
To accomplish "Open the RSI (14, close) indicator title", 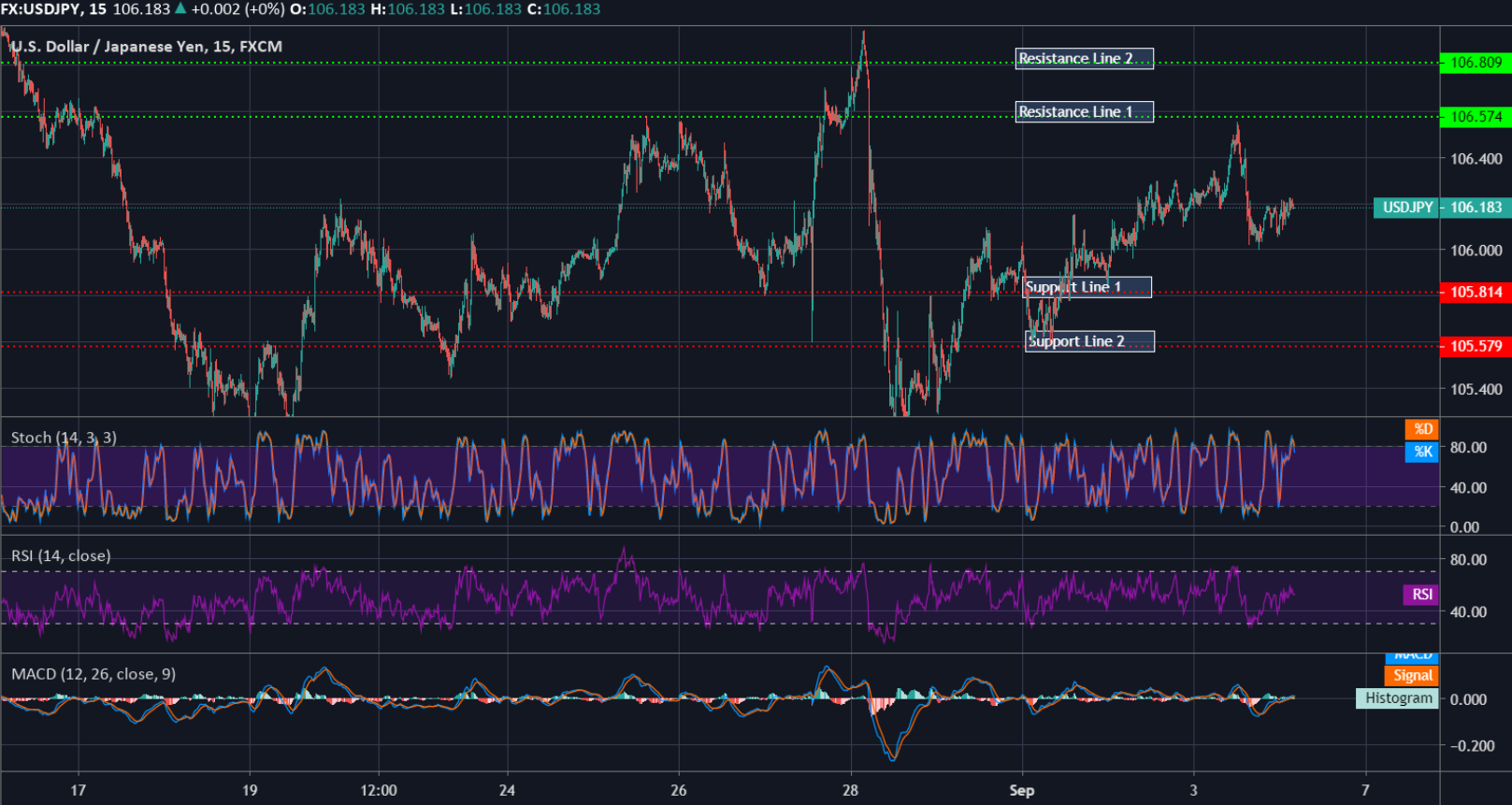I will pos(61,555).
